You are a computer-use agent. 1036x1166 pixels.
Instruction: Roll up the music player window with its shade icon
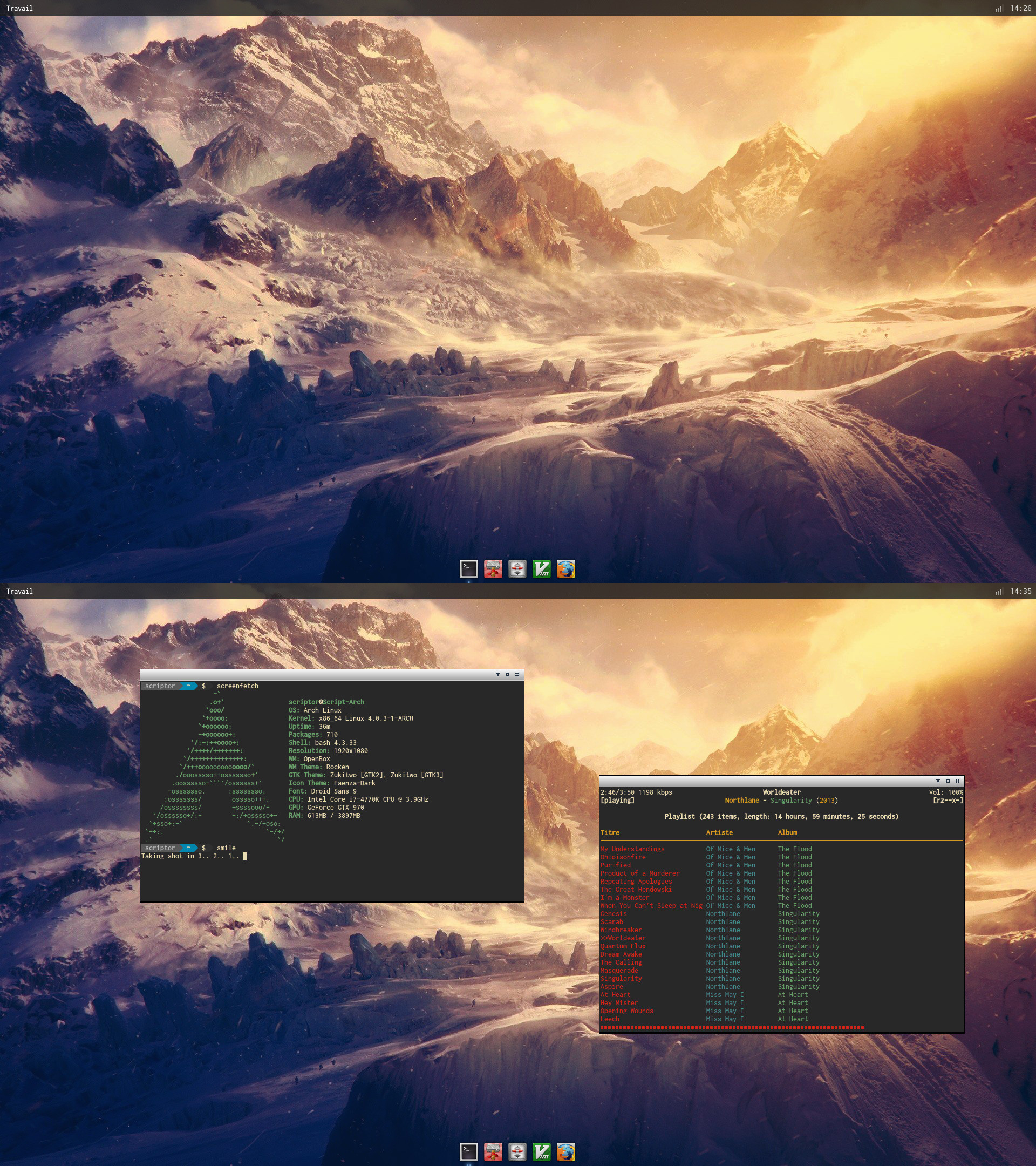pyautogui.click(x=938, y=781)
